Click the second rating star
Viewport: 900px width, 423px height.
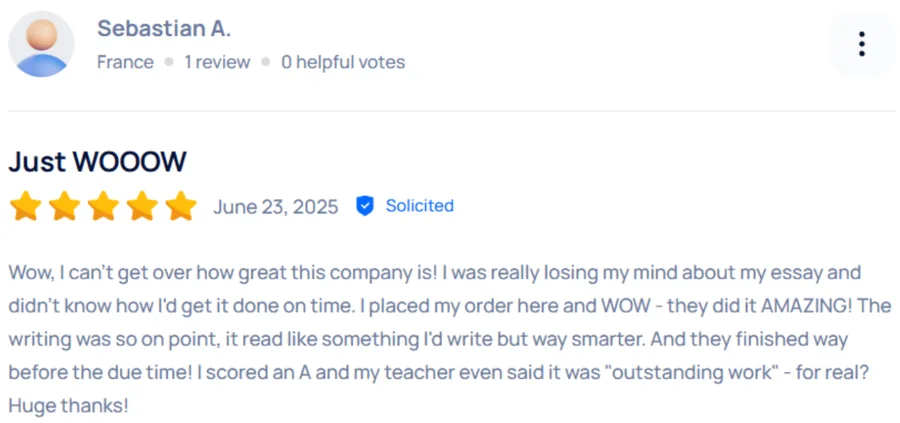pos(64,207)
